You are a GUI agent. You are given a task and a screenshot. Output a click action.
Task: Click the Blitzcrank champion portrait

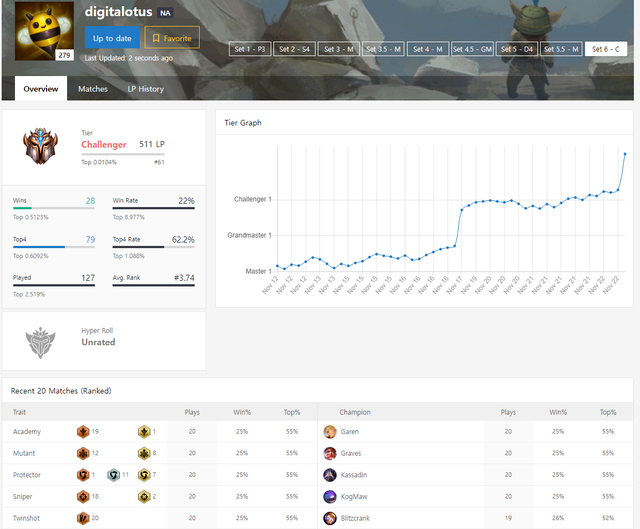coord(330,518)
